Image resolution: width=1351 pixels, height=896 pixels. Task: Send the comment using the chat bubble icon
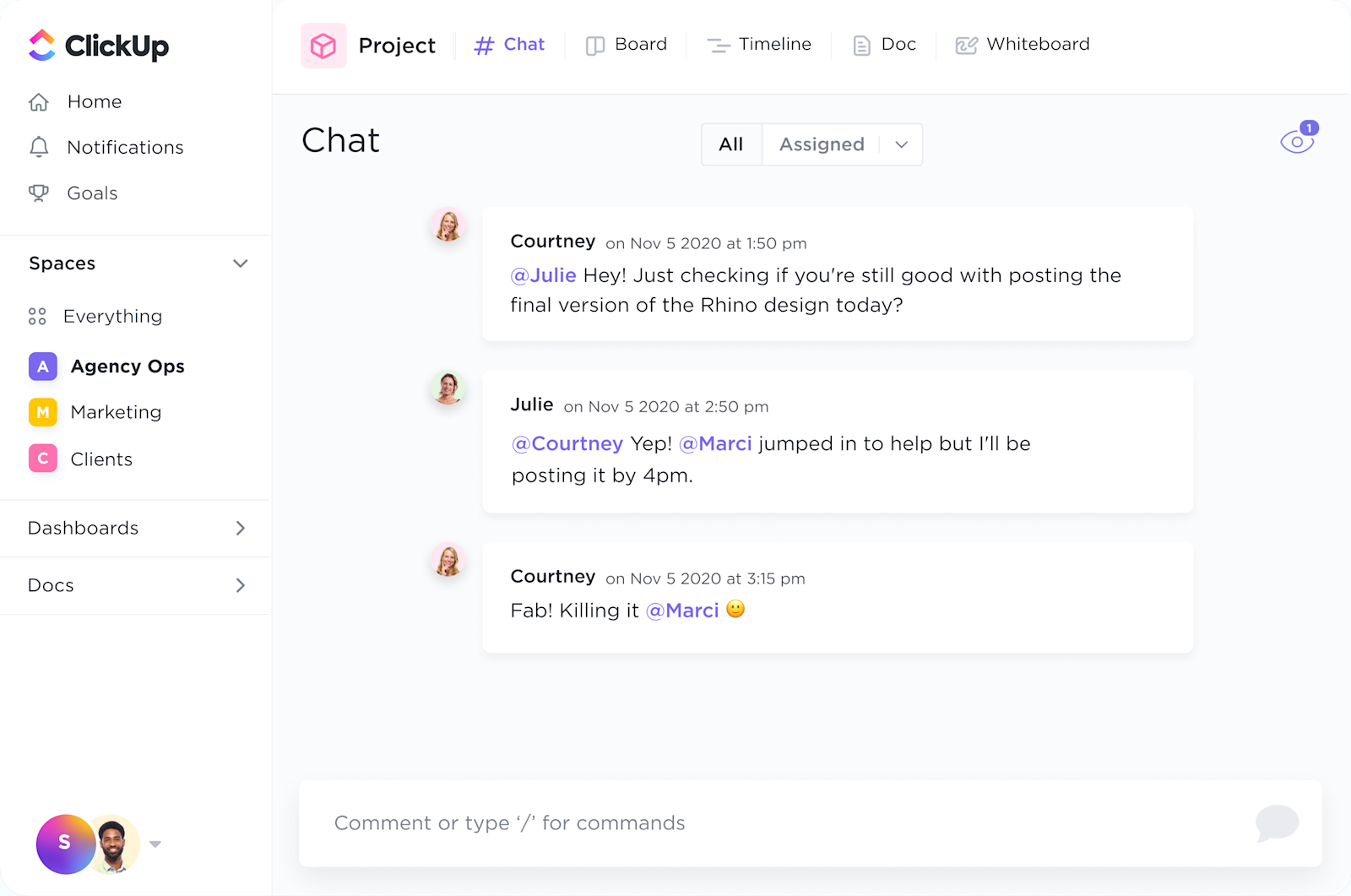(x=1278, y=823)
